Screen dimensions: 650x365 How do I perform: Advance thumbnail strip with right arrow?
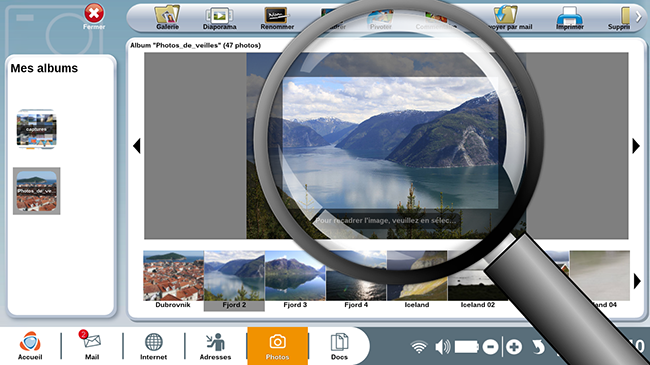coord(637,281)
